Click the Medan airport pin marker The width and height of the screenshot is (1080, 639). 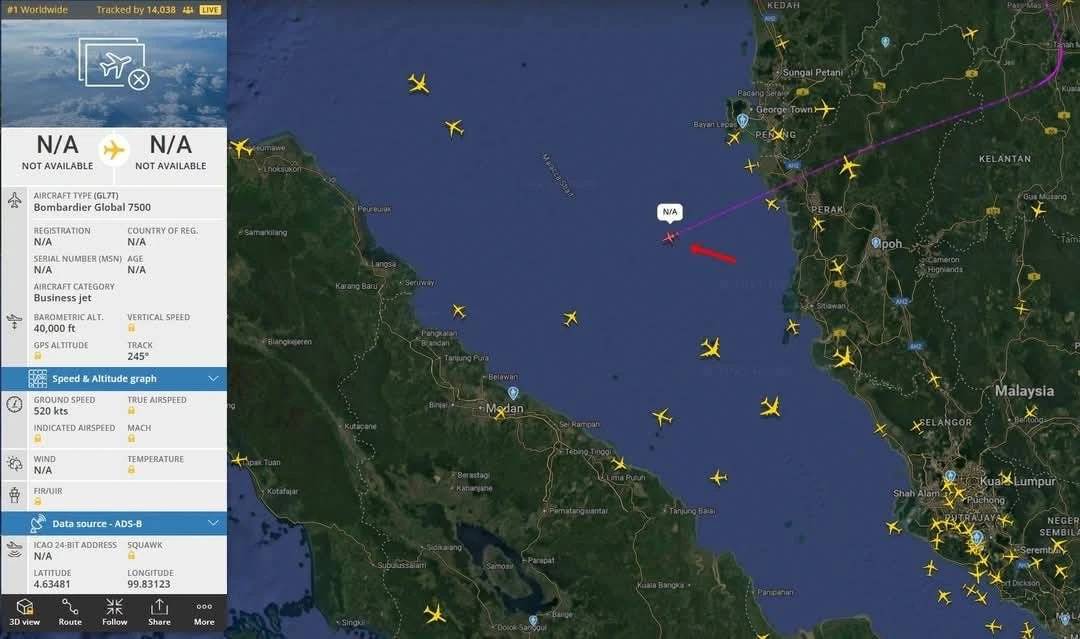[512, 393]
